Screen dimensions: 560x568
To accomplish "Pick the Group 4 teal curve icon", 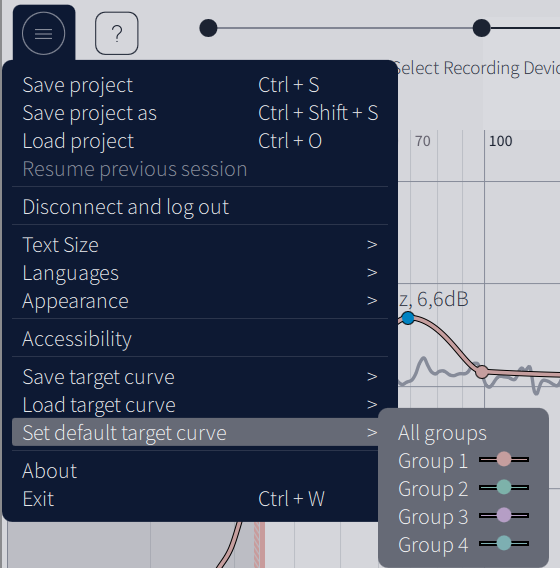I will pos(504,543).
